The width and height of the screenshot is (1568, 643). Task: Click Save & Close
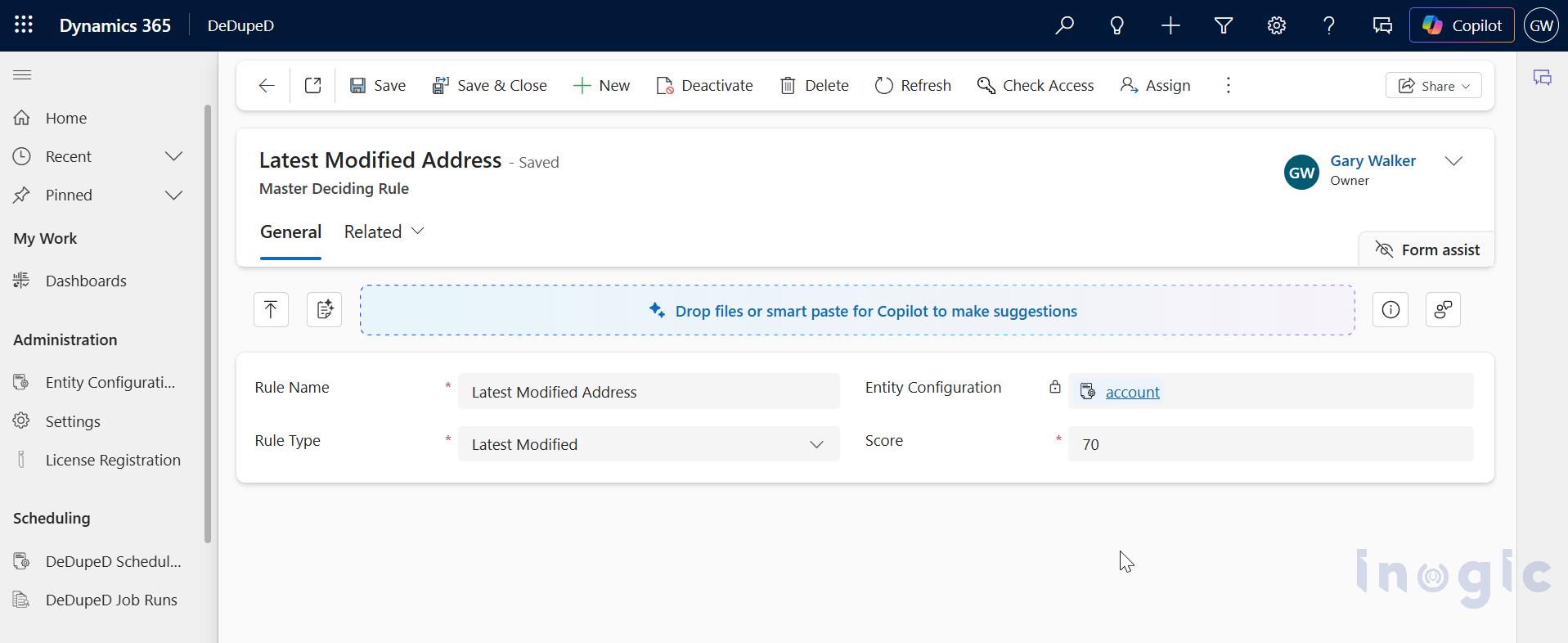click(489, 85)
